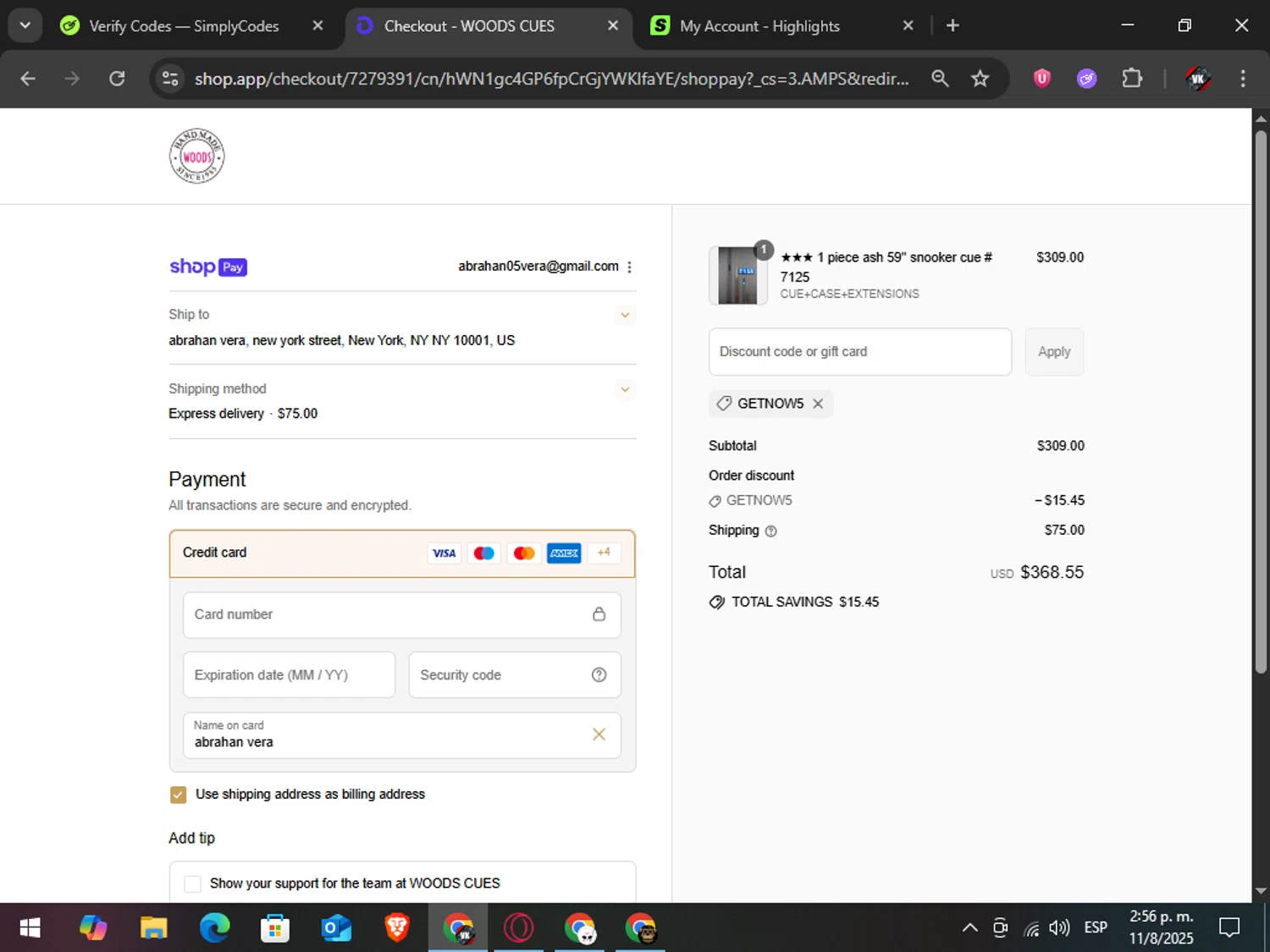Expand the Shipping method chevron
This screenshot has width=1270, height=952.
pos(625,389)
